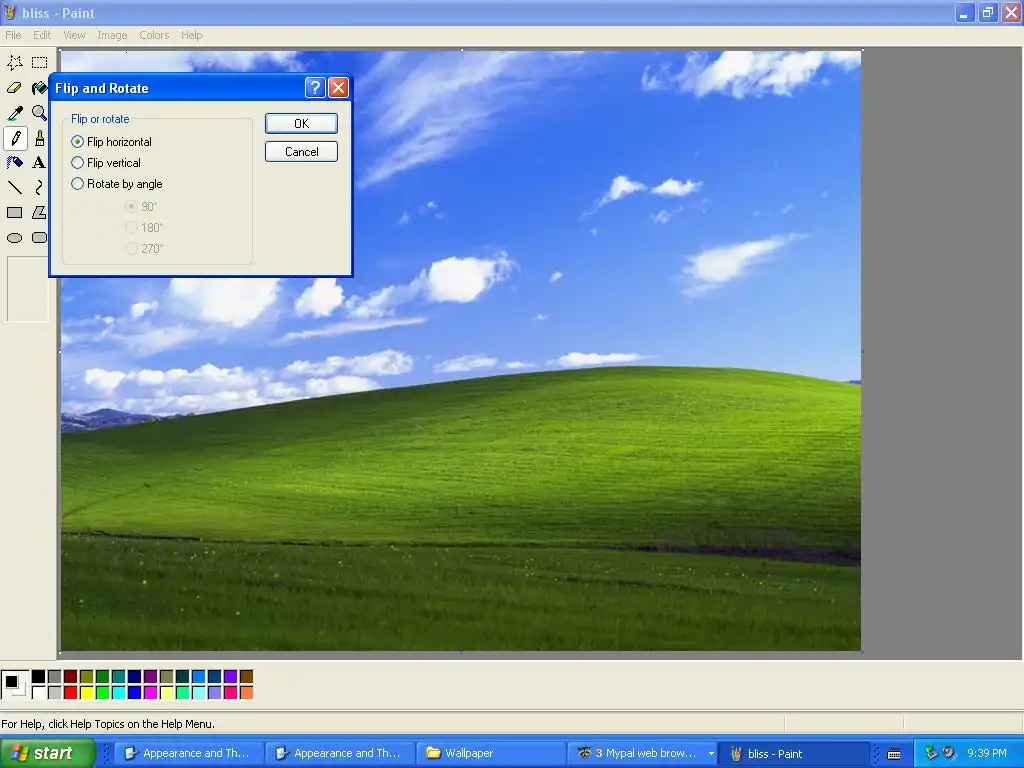
Task: Open the File menu
Action: click(x=13, y=35)
